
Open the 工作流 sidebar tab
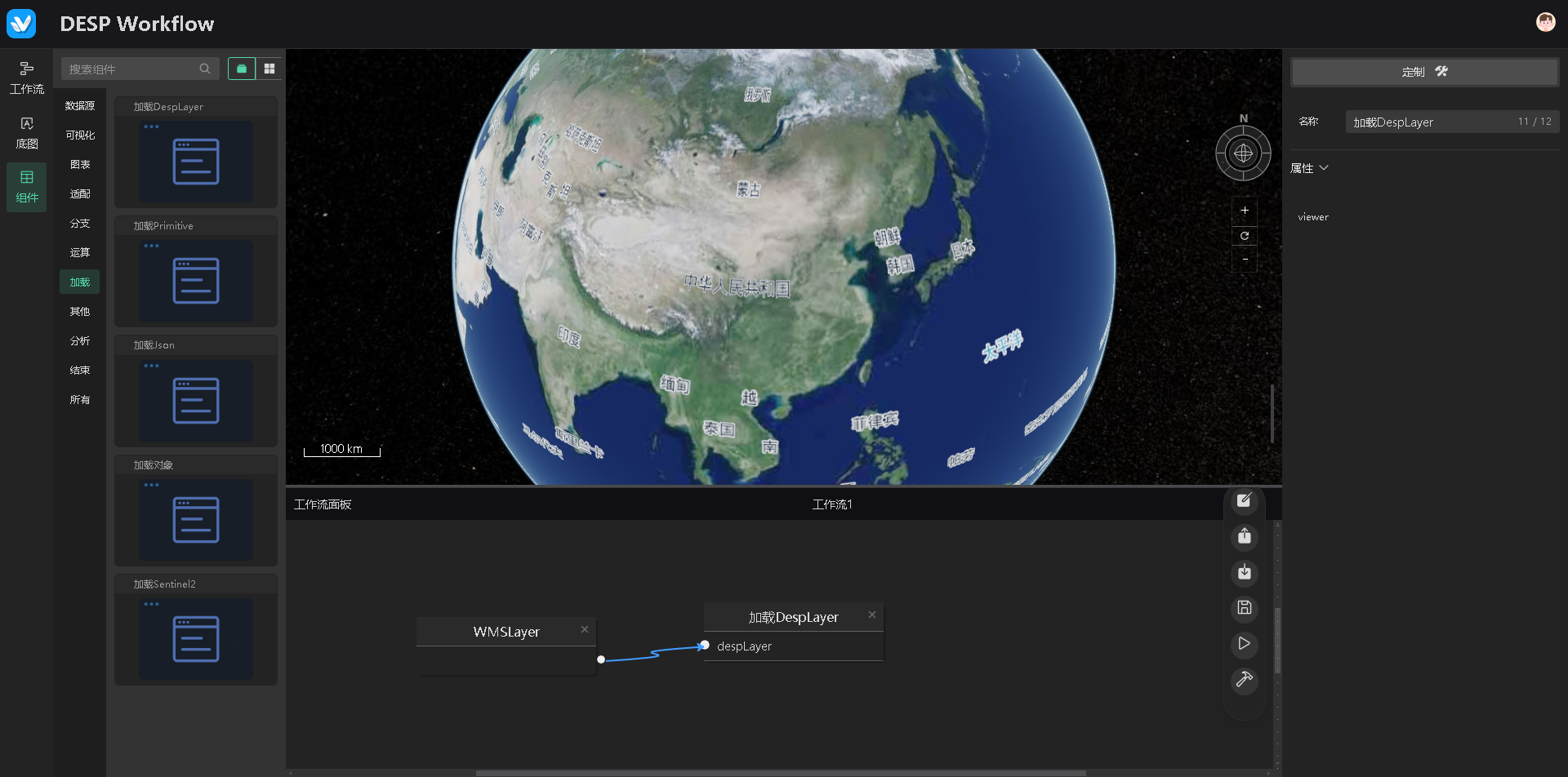26,78
